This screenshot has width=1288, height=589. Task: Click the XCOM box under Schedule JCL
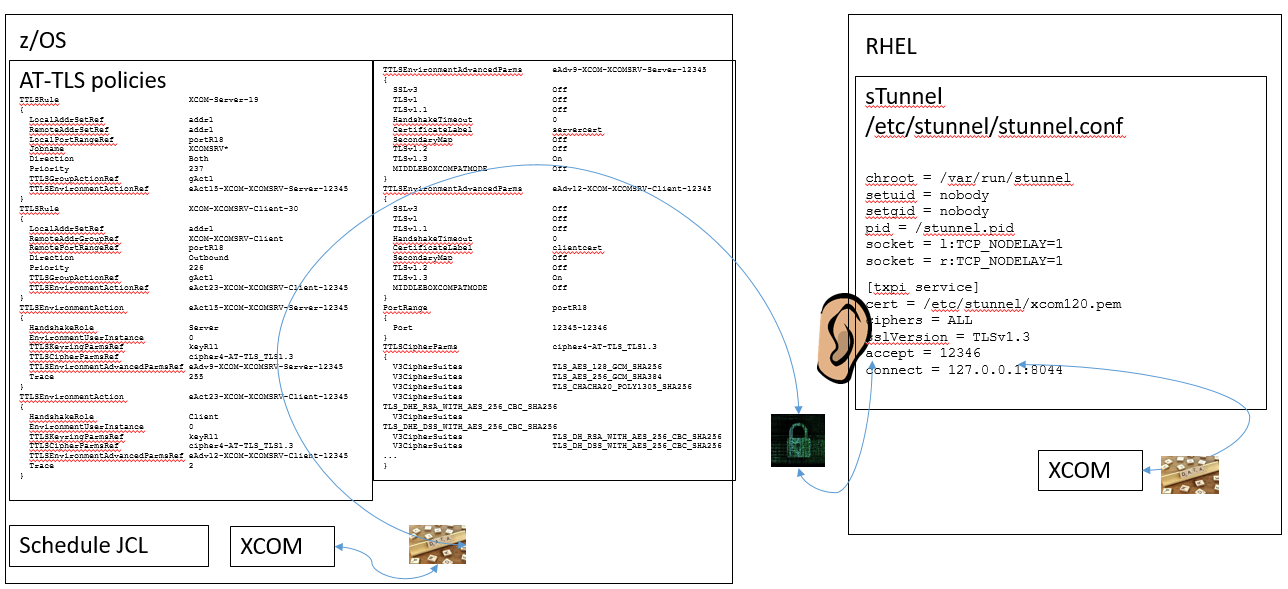pyautogui.click(x=282, y=546)
